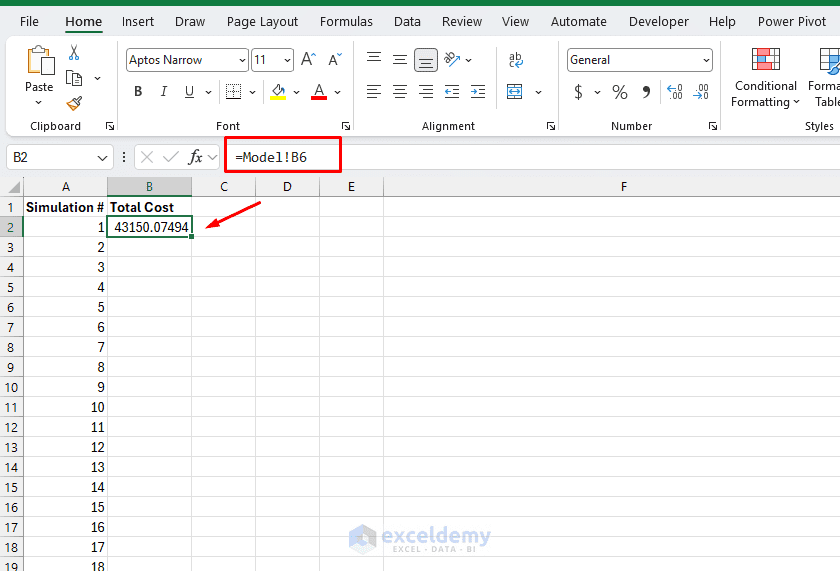Click Increase Decimal icon
The height and width of the screenshot is (571, 840).
pyautogui.click(x=674, y=92)
